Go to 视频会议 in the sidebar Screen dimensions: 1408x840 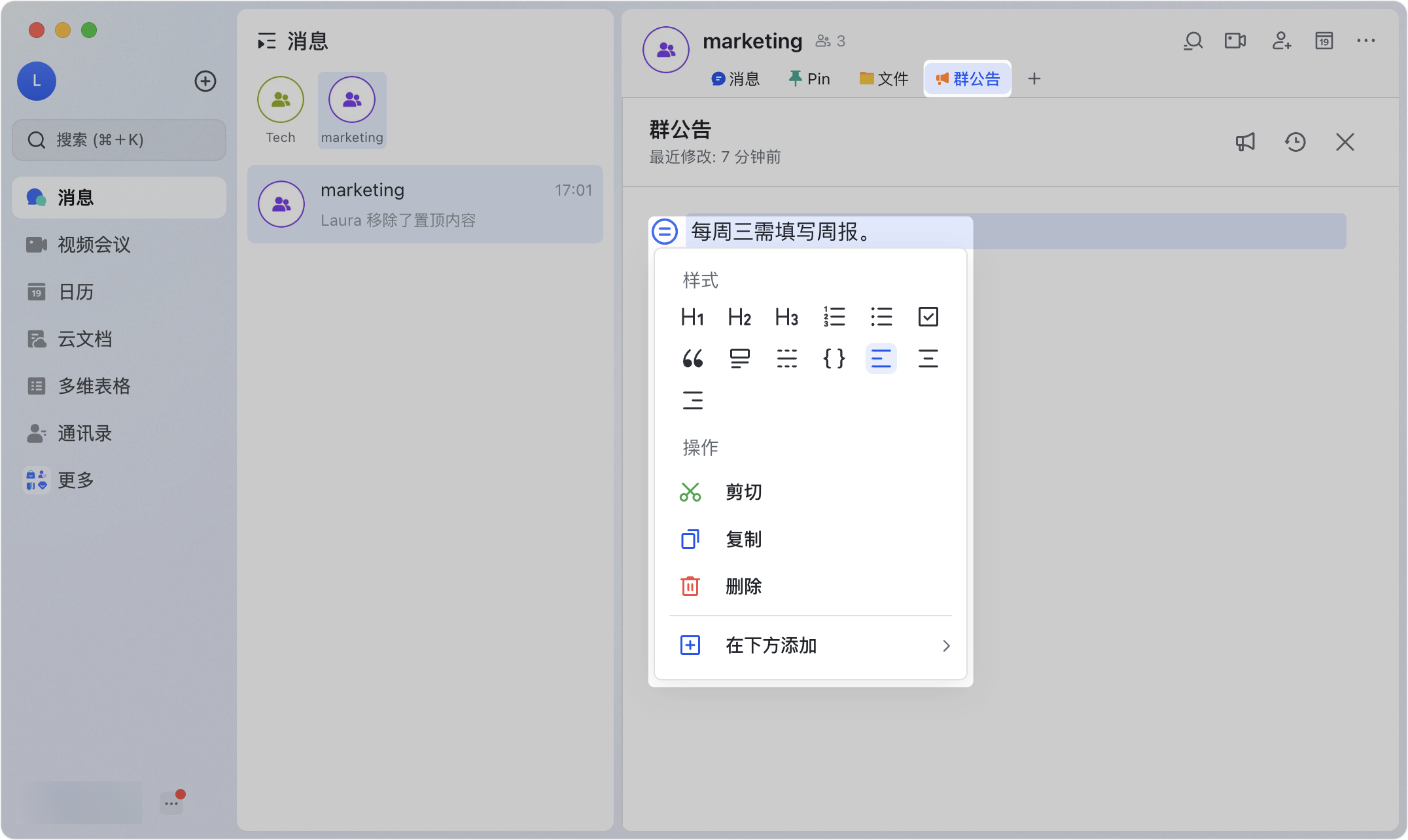119,245
